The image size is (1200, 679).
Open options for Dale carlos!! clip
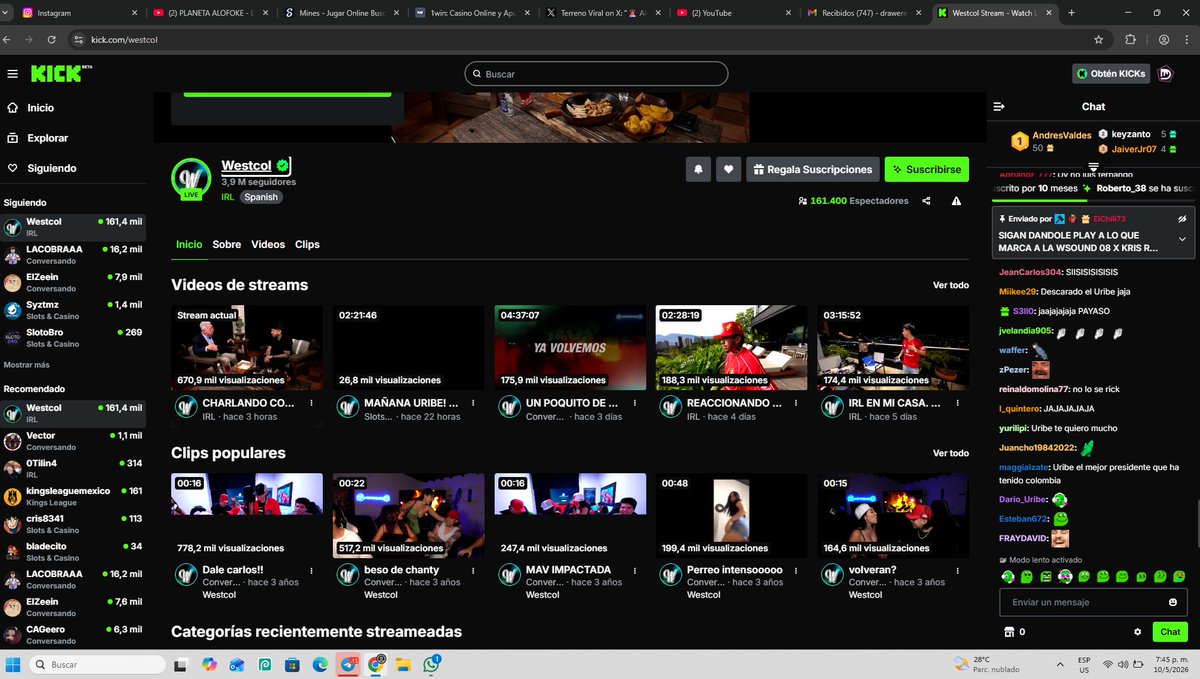311,570
